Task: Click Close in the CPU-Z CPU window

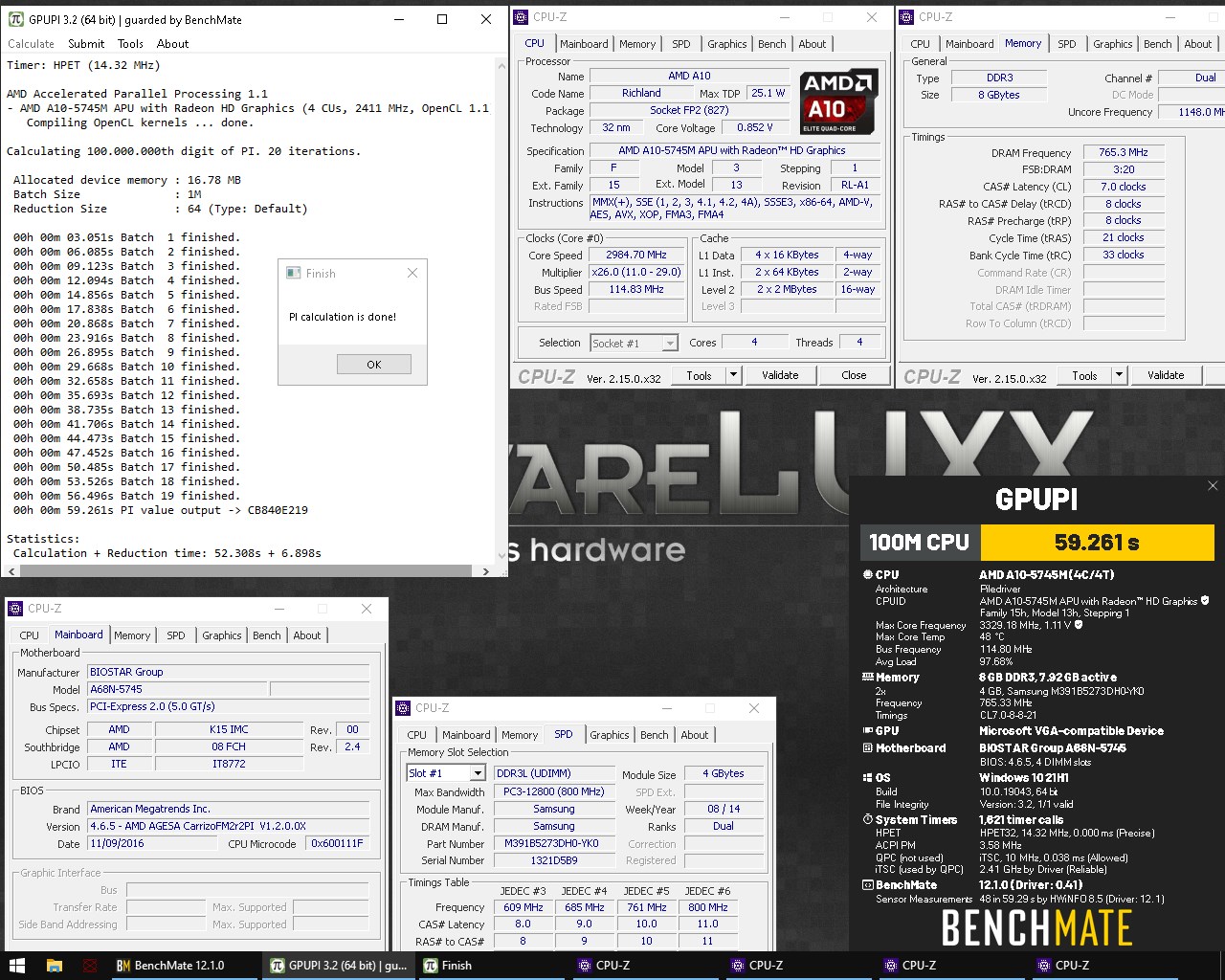Action: point(854,375)
